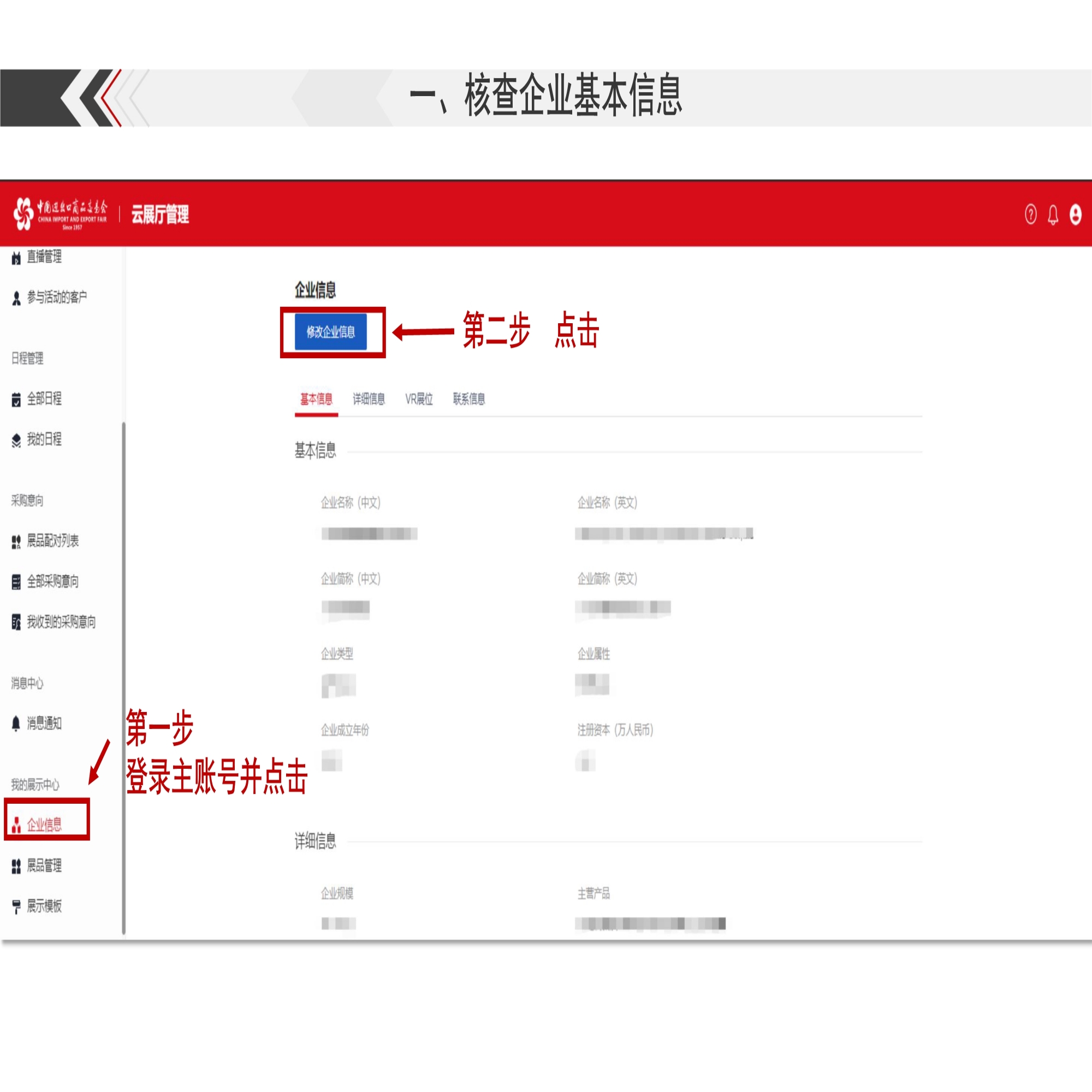This screenshot has width=1092, height=1092.
Task: Click the 全部采购意向 icon
Action: click(x=16, y=582)
